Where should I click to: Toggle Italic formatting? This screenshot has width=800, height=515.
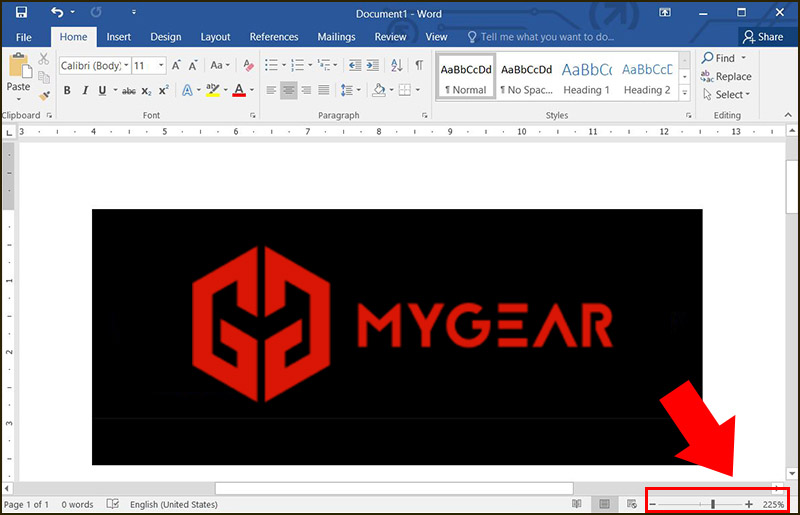pyautogui.click(x=85, y=90)
